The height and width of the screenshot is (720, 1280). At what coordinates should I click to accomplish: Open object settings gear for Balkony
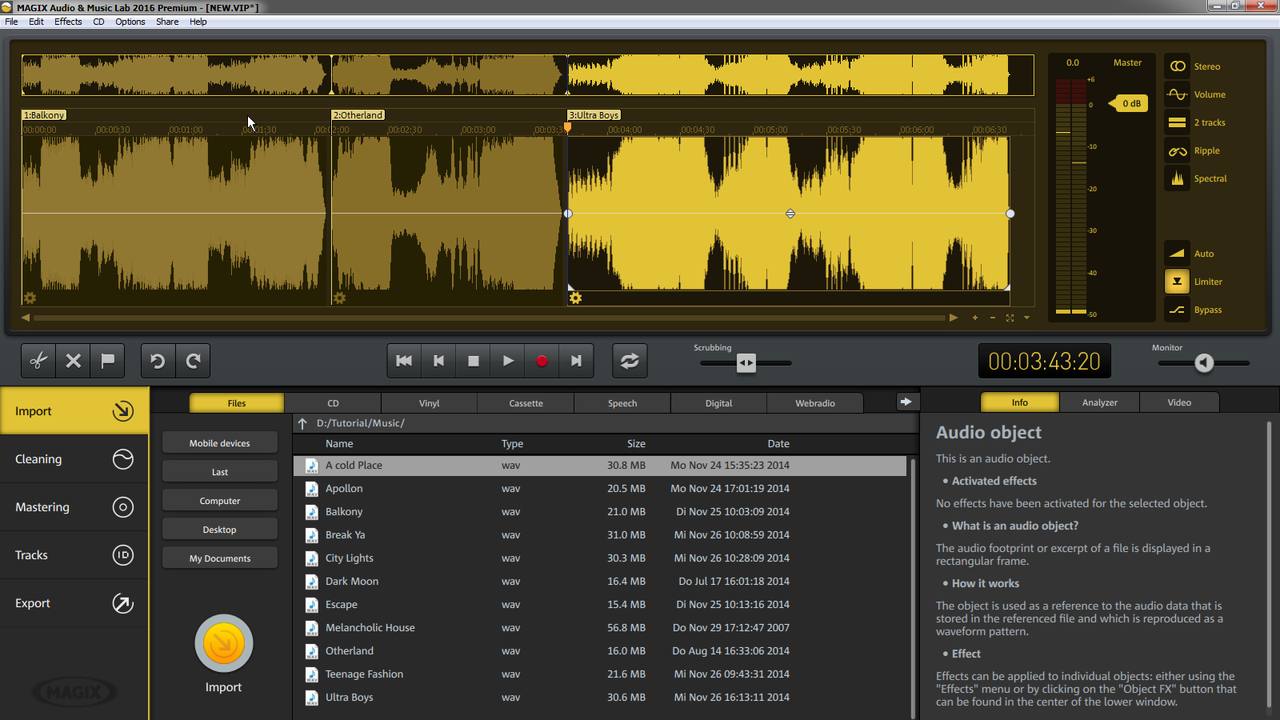click(30, 298)
